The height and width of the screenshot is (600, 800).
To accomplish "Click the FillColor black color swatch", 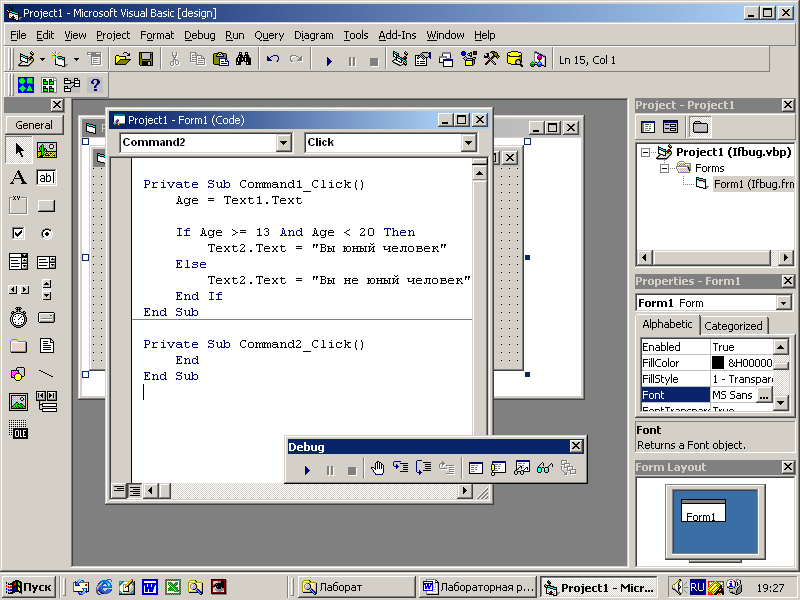I will 717,363.
